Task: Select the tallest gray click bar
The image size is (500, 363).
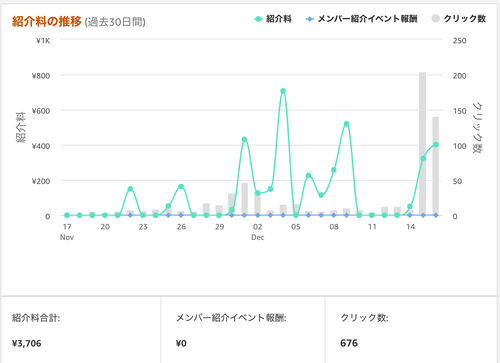Action: pos(422,144)
